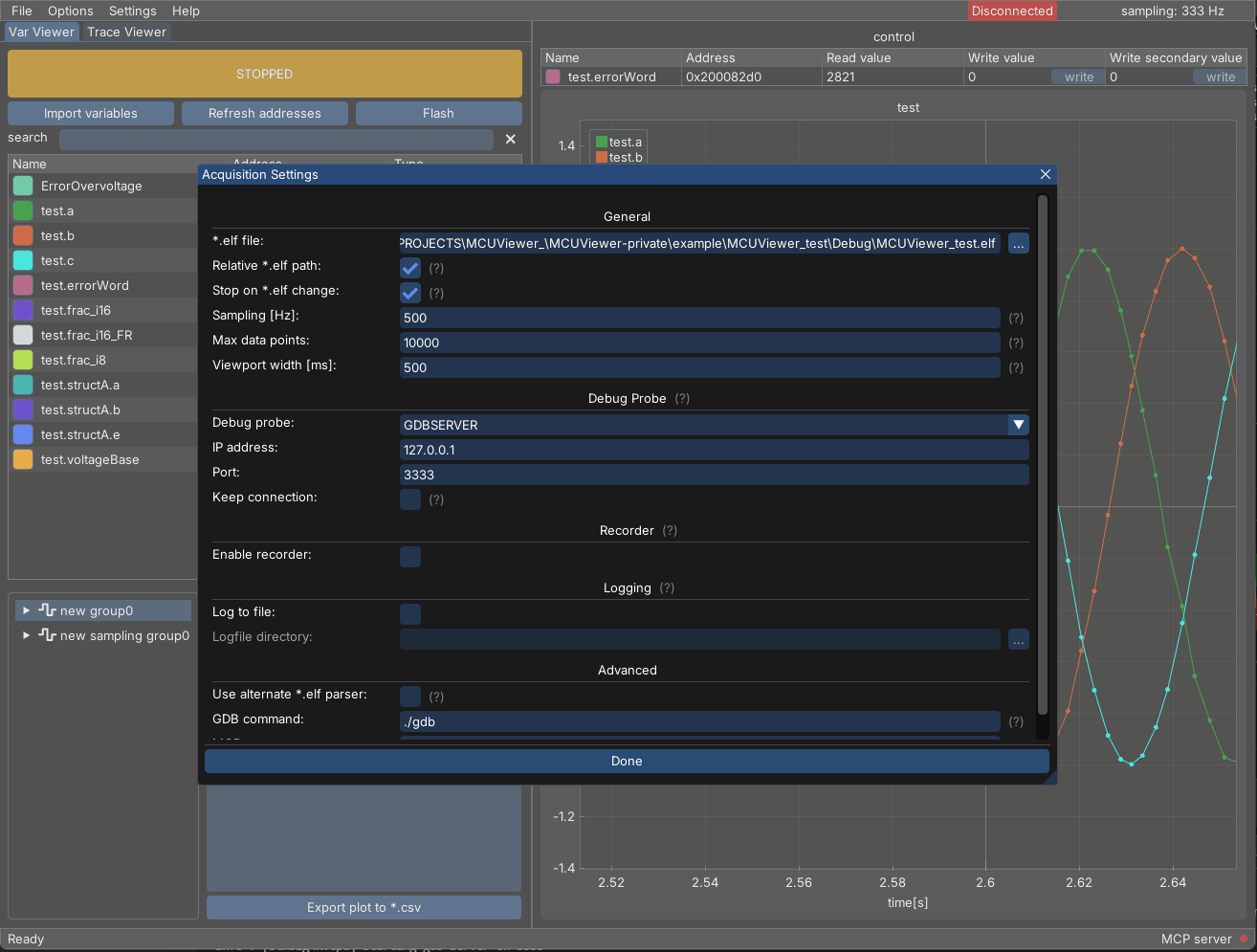Click the Port input field

pyautogui.click(x=714, y=475)
